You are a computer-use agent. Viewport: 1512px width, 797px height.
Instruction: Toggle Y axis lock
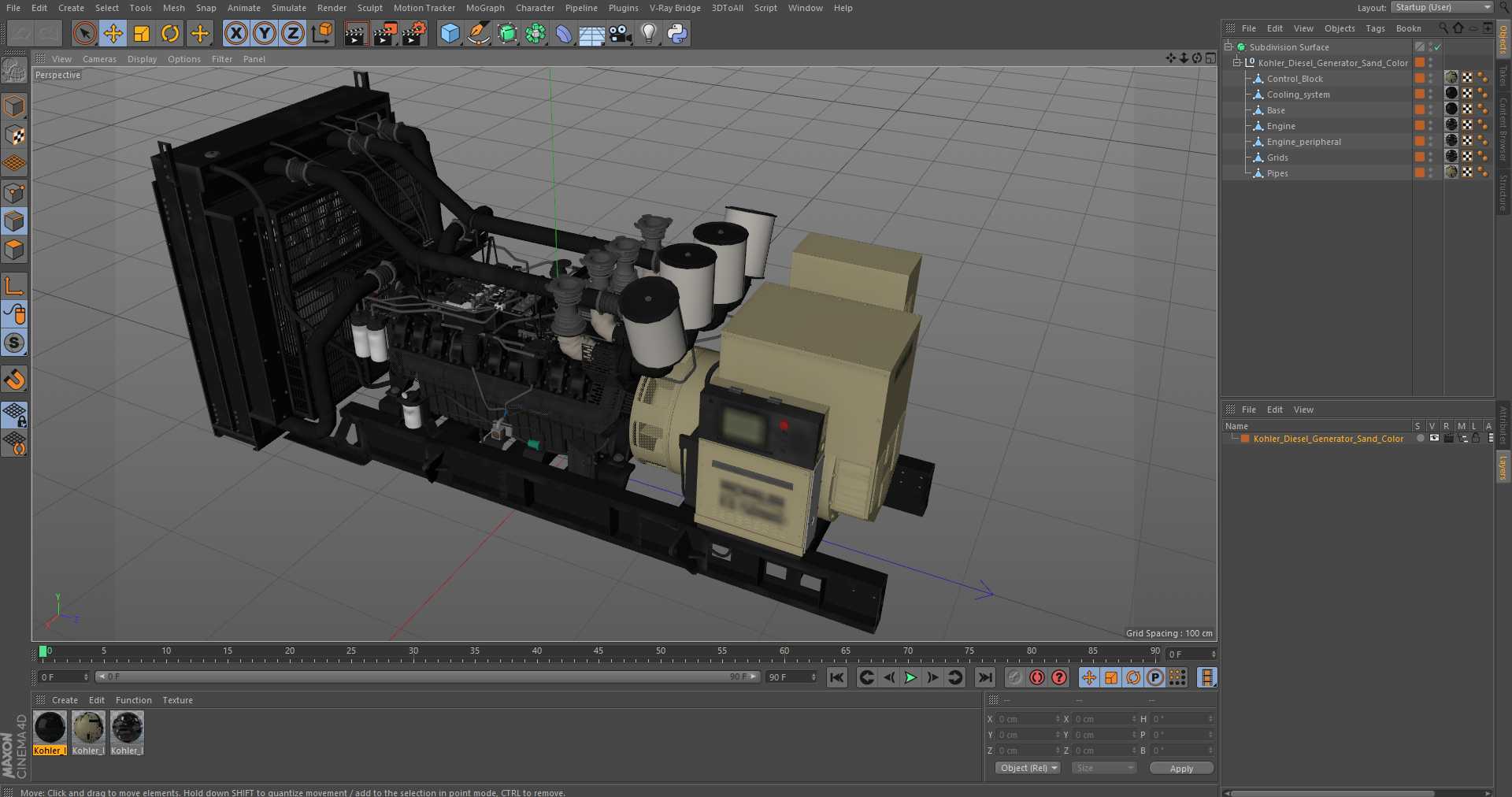[265, 33]
